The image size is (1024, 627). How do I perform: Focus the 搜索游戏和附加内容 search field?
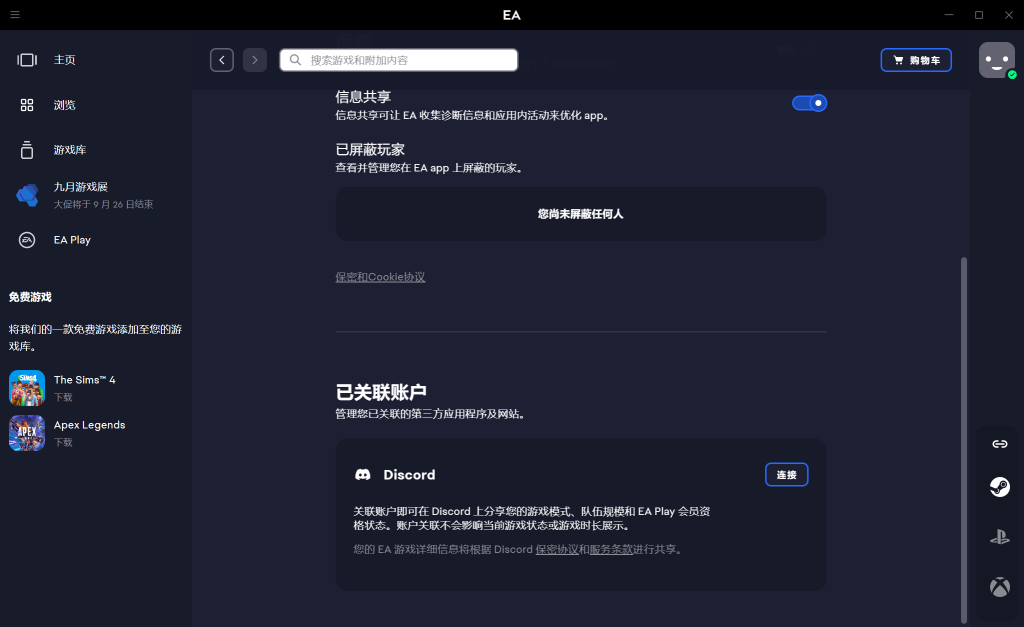[399, 60]
